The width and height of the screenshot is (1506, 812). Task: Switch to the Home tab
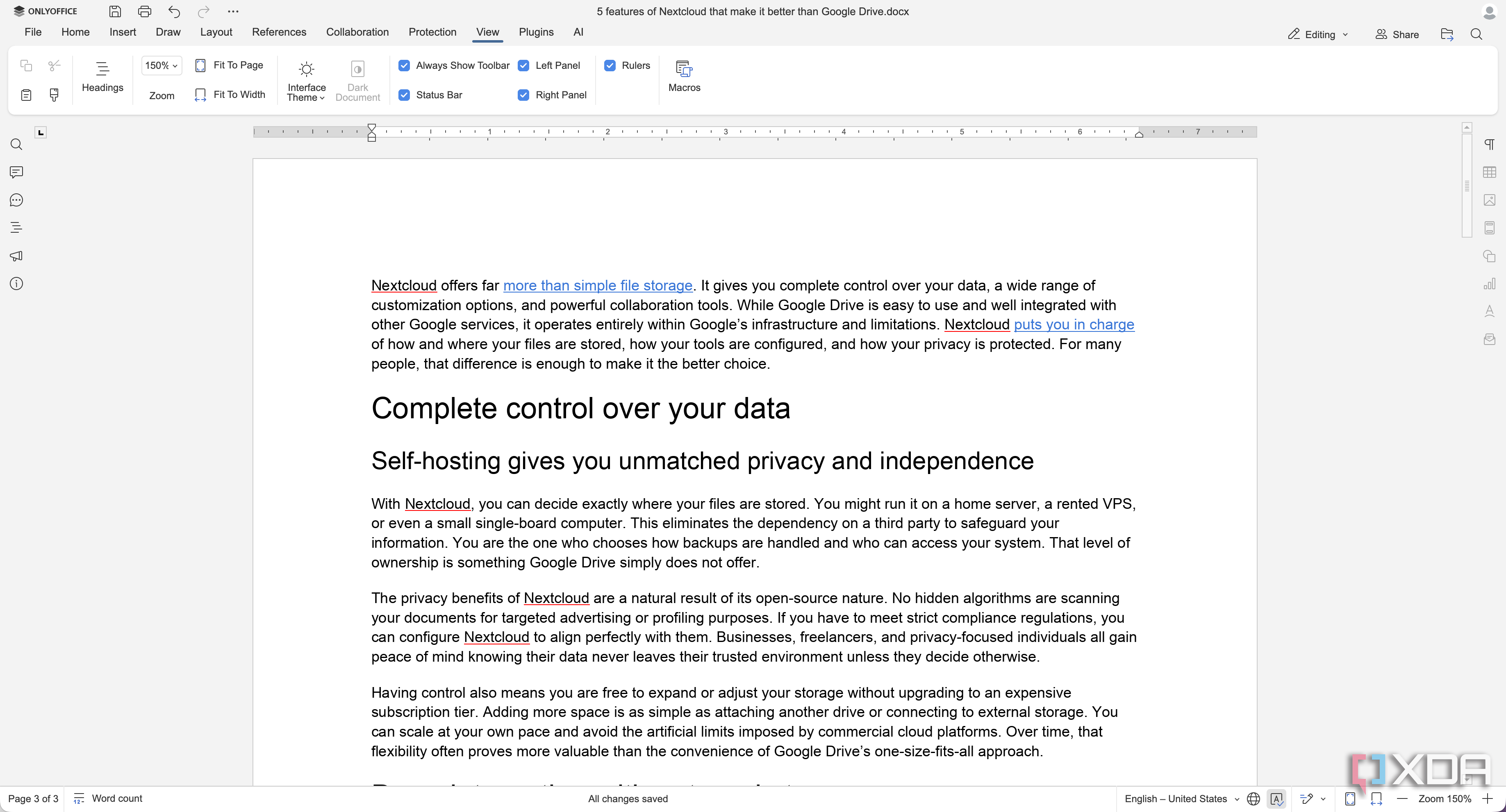click(75, 32)
